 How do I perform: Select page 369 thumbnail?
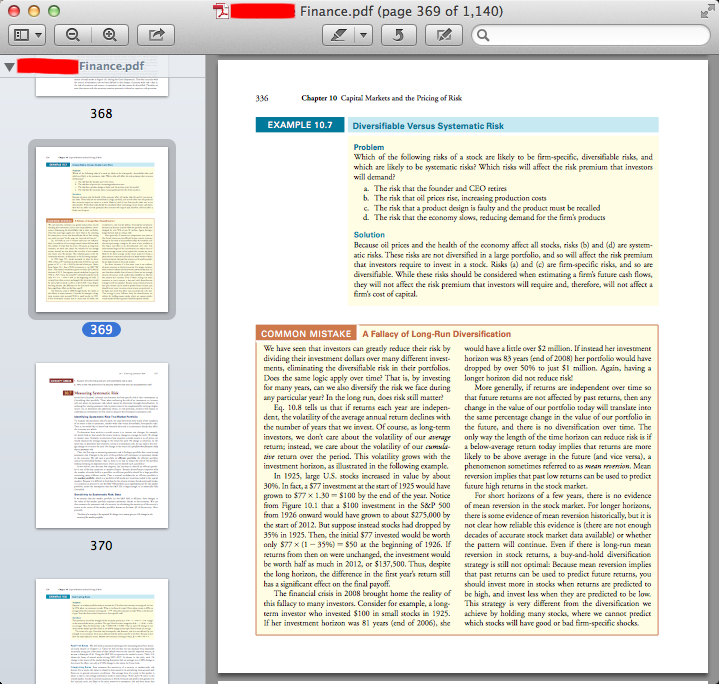(102, 229)
